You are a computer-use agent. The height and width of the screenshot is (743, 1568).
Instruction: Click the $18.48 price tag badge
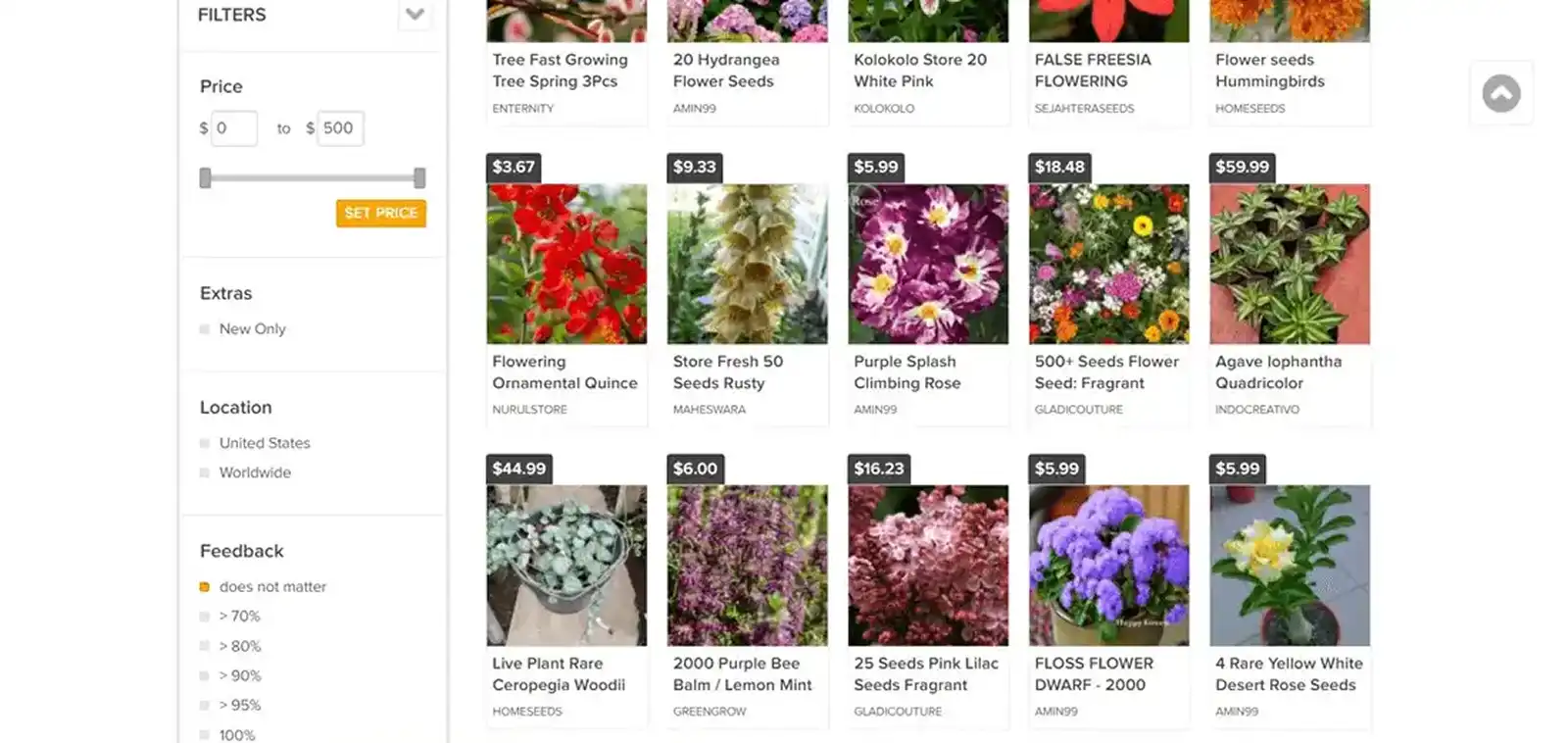(1059, 167)
